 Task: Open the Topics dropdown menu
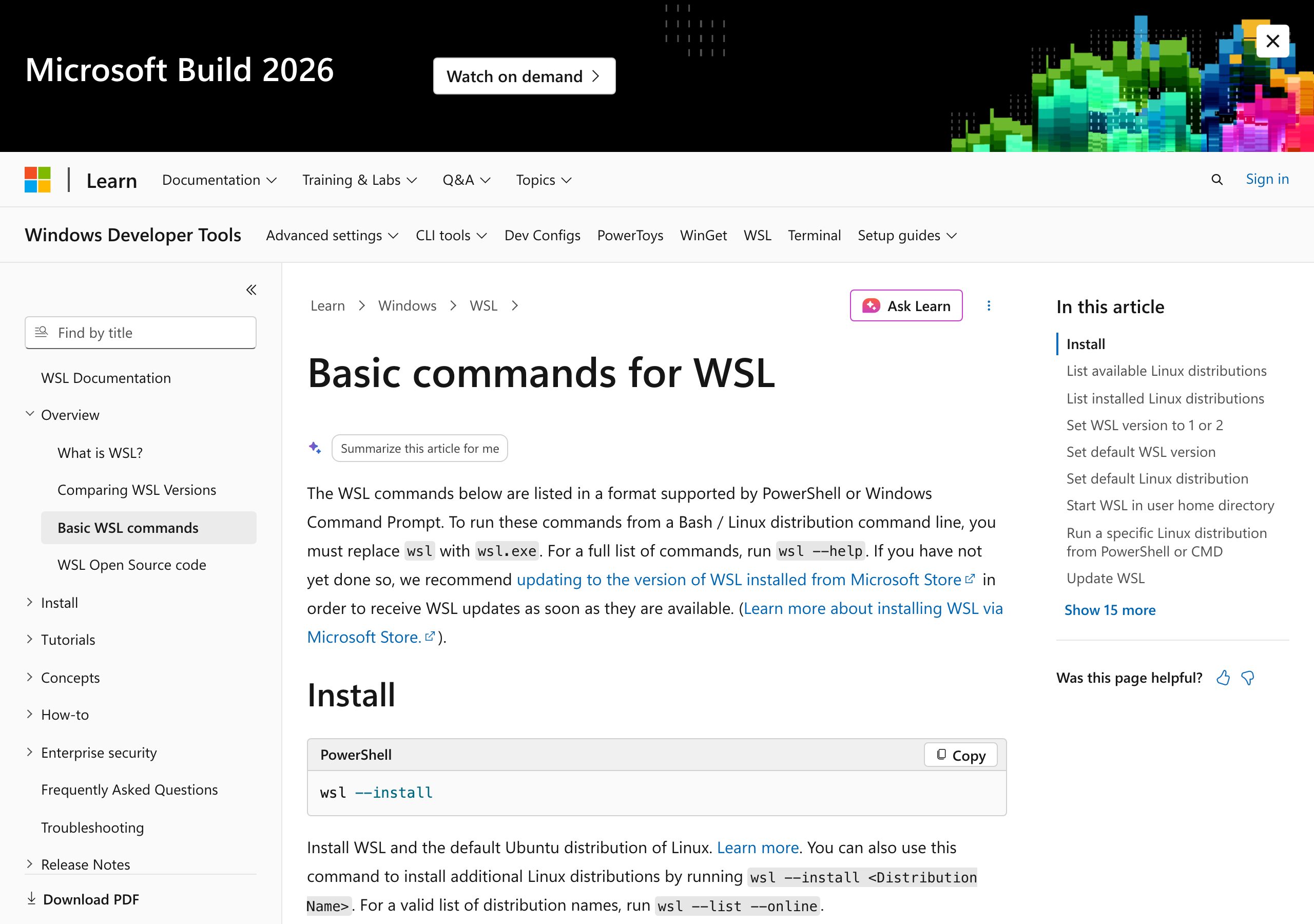click(544, 180)
